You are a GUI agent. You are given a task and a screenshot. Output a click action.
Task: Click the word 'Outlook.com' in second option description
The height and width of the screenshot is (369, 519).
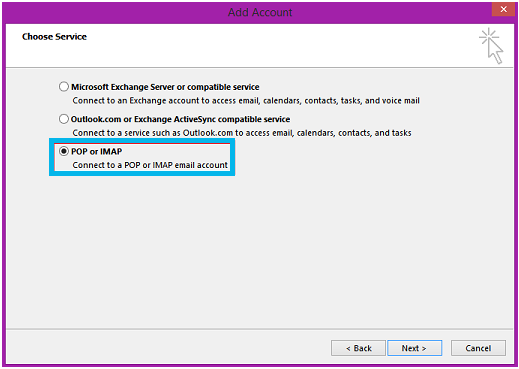[208, 133]
